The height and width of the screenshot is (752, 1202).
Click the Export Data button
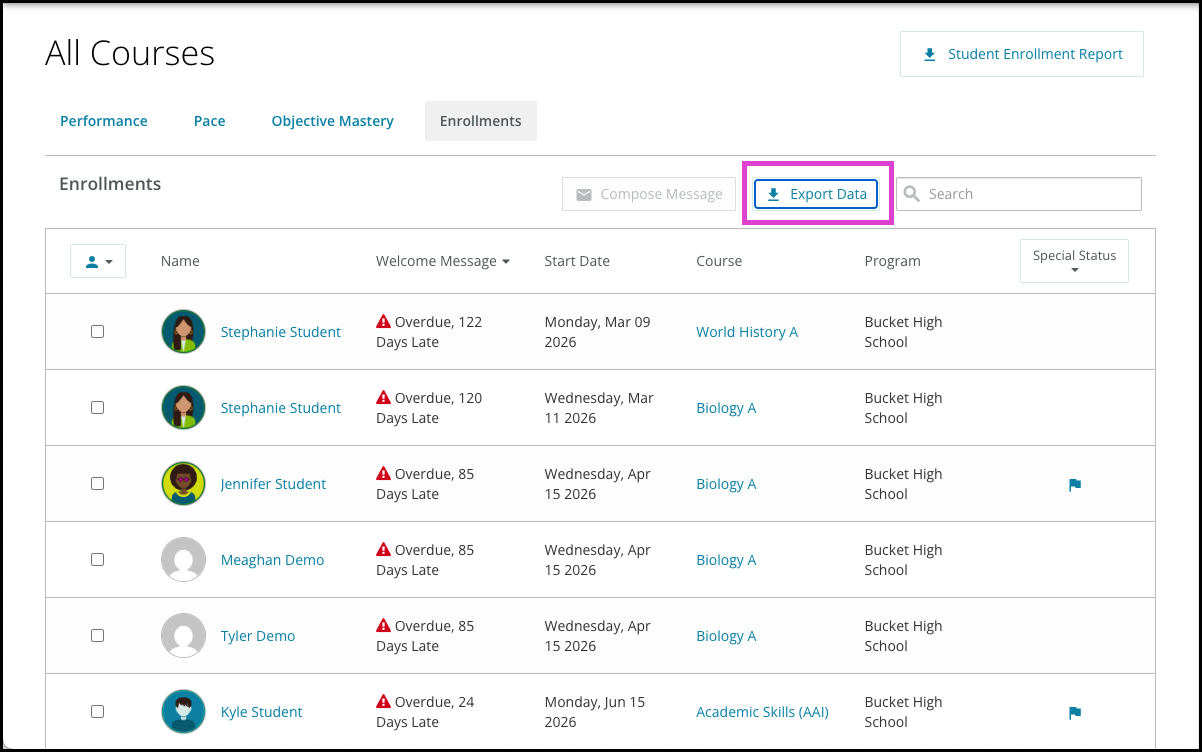pyautogui.click(x=816, y=194)
